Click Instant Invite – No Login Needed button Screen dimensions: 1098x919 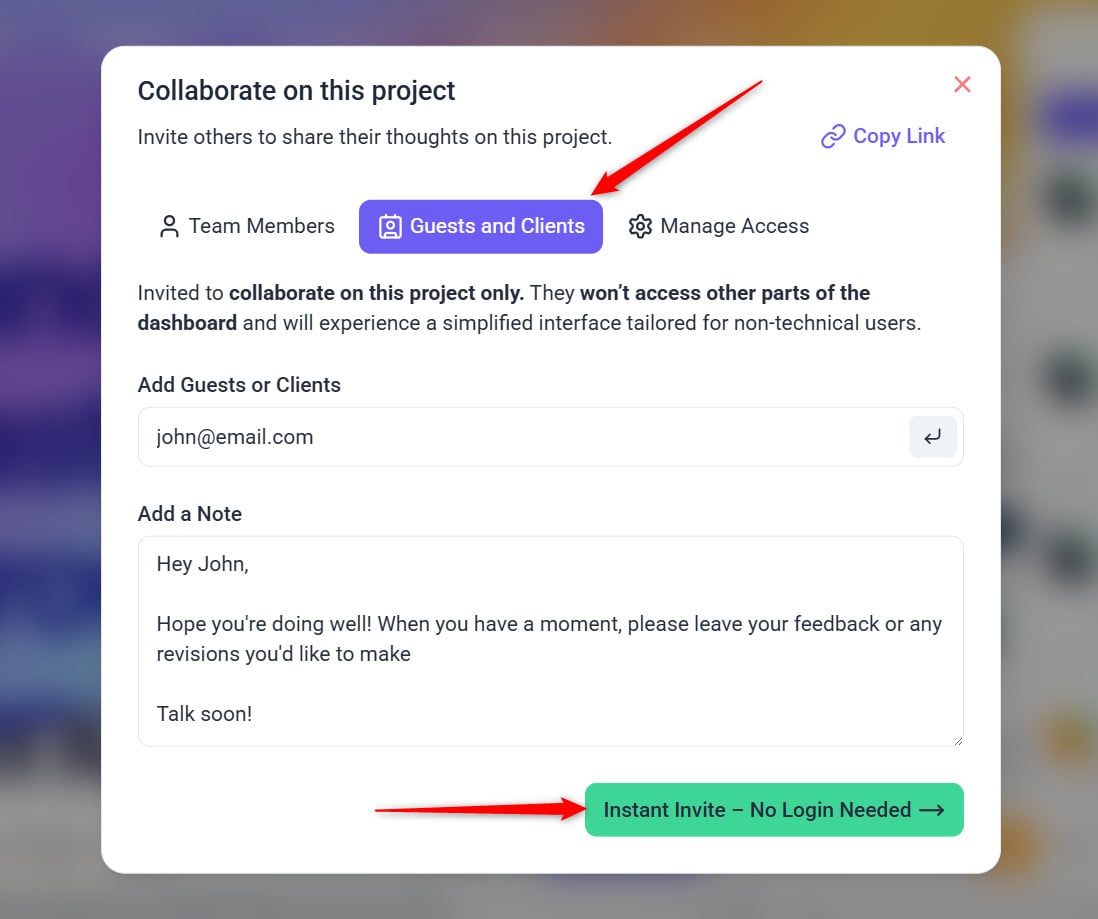[756, 810]
